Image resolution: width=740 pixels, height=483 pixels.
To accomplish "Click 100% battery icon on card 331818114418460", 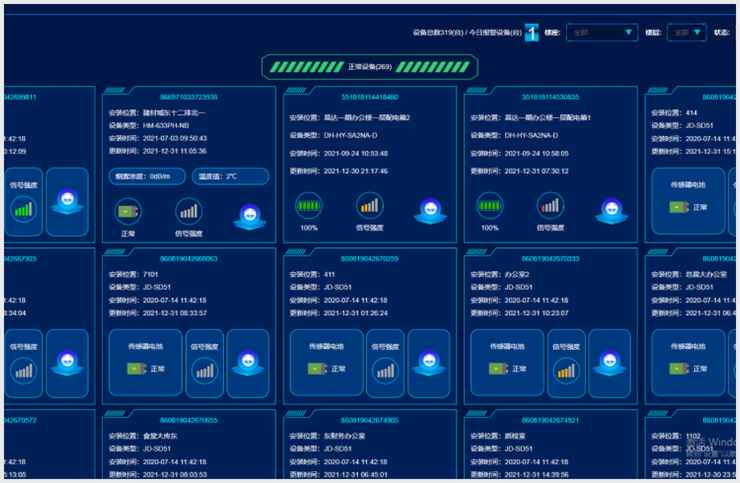I will pos(308,206).
